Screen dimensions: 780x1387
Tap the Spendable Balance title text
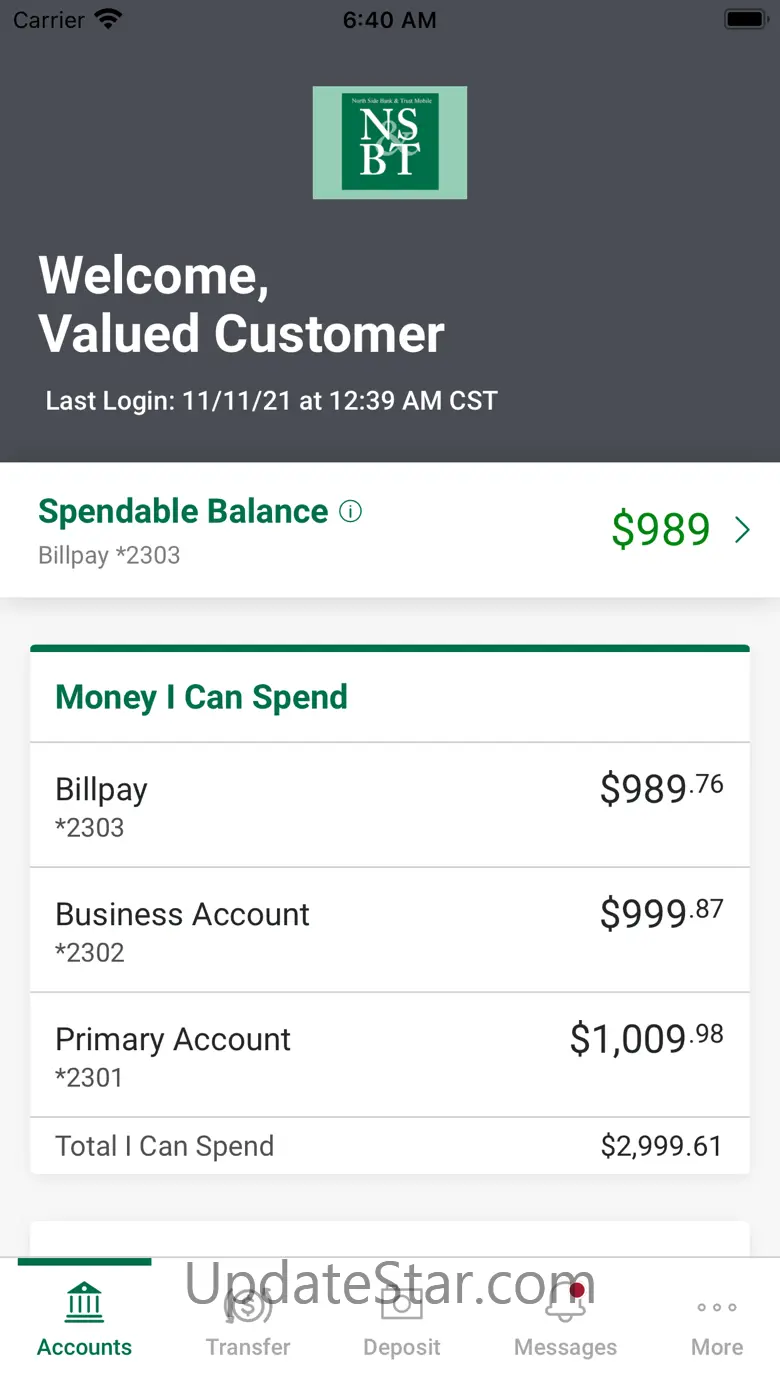pyautogui.click(x=183, y=511)
